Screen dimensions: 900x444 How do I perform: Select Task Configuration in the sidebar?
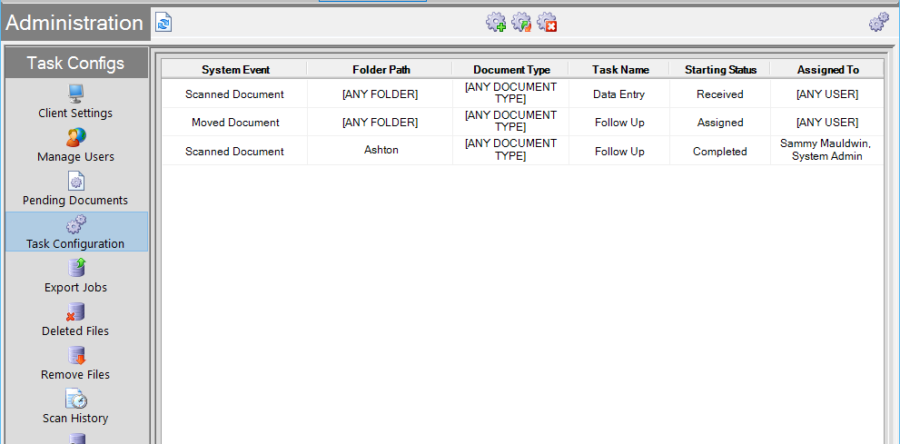[75, 232]
